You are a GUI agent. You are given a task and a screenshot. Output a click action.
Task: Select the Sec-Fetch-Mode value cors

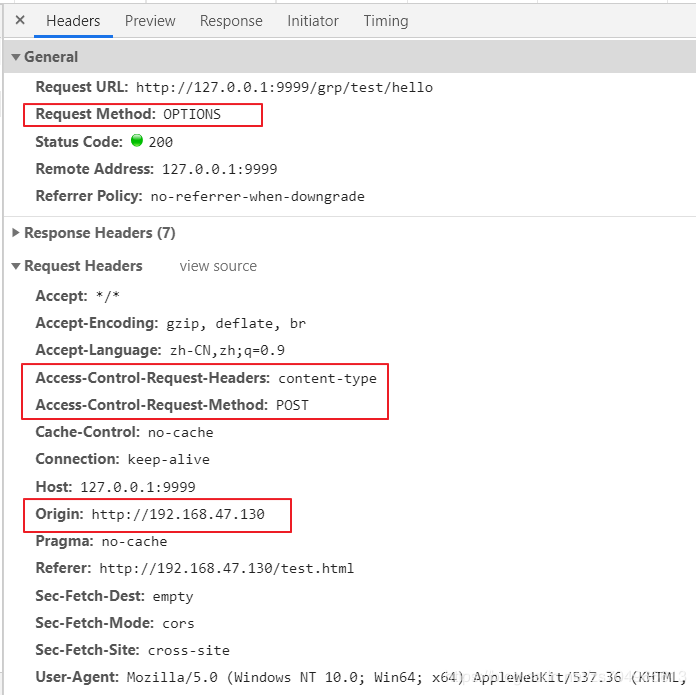(x=178, y=623)
